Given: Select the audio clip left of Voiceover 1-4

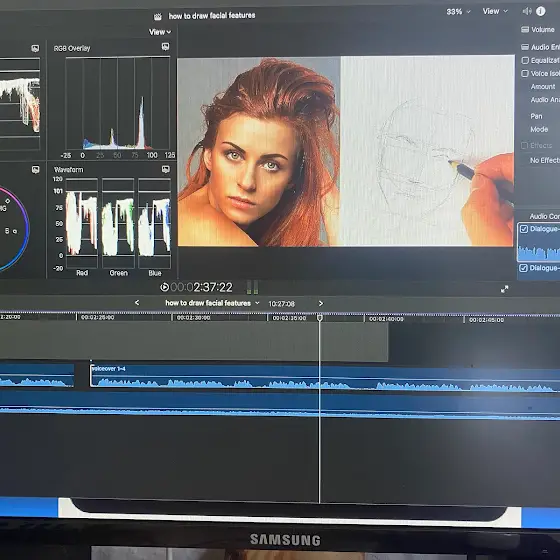Looking at the screenshot, I should [37, 375].
